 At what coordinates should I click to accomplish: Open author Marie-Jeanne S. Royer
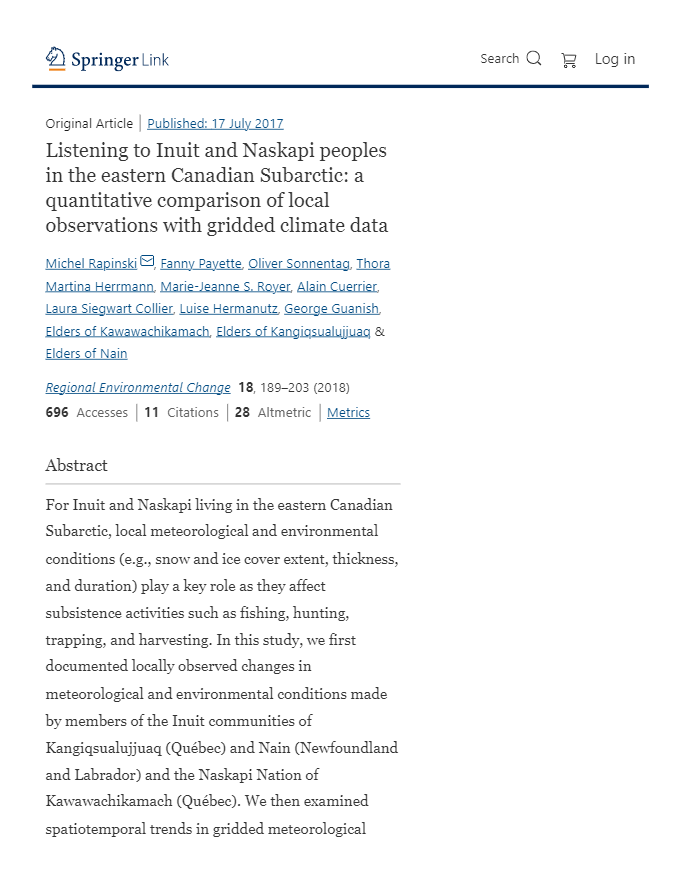tap(224, 286)
